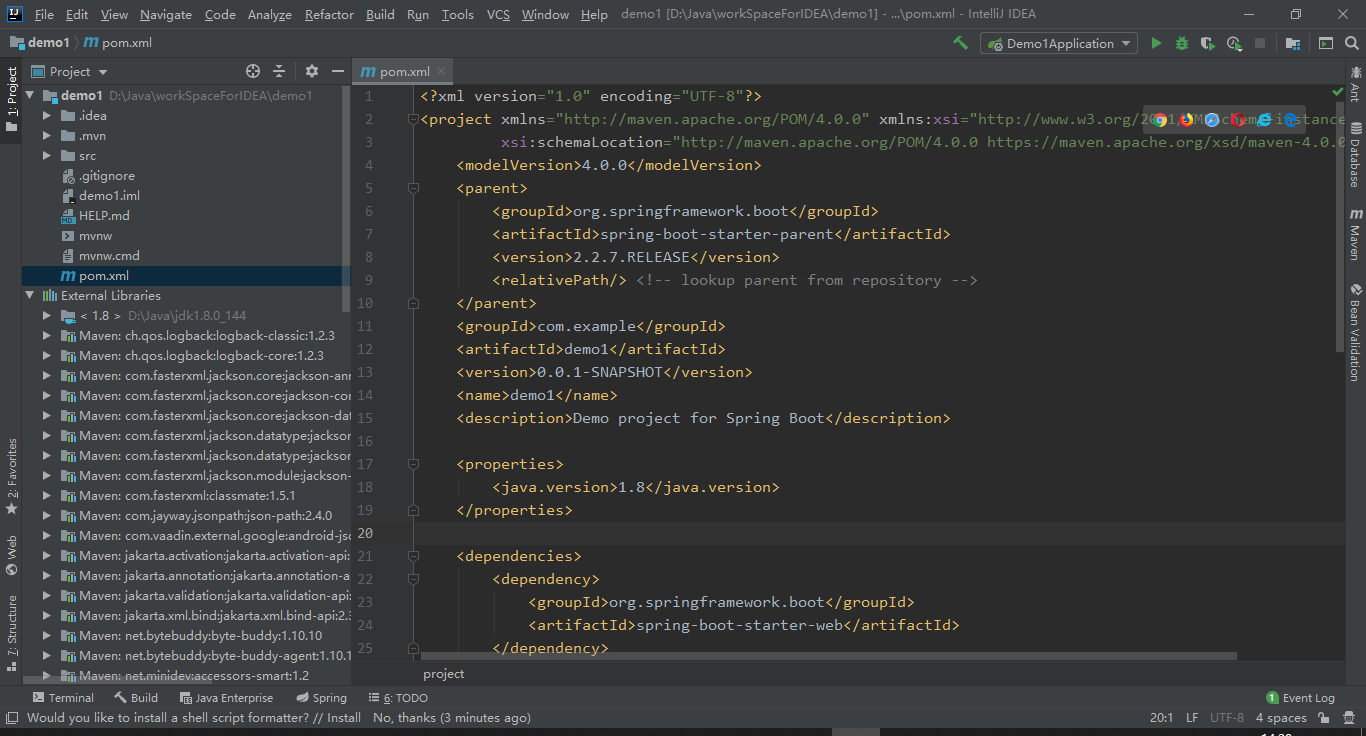The height and width of the screenshot is (736, 1366).
Task: Open Project panel settings gear
Action: click(x=312, y=71)
